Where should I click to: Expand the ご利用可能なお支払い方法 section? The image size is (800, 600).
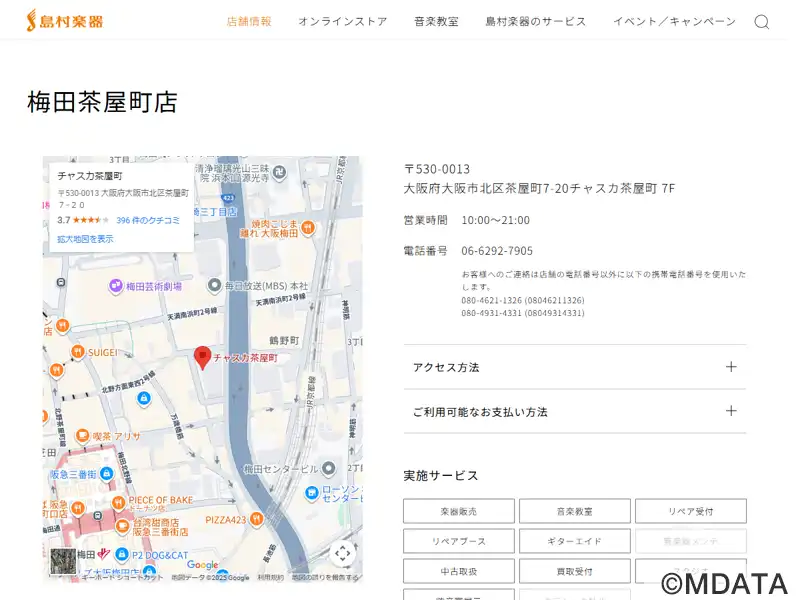tap(574, 411)
